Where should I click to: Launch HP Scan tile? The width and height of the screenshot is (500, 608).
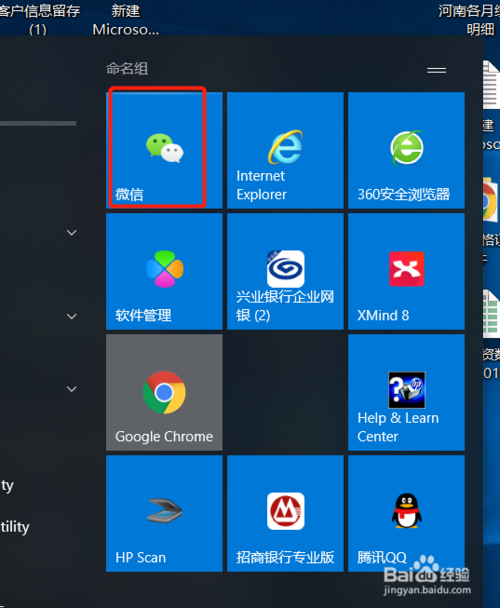164,513
